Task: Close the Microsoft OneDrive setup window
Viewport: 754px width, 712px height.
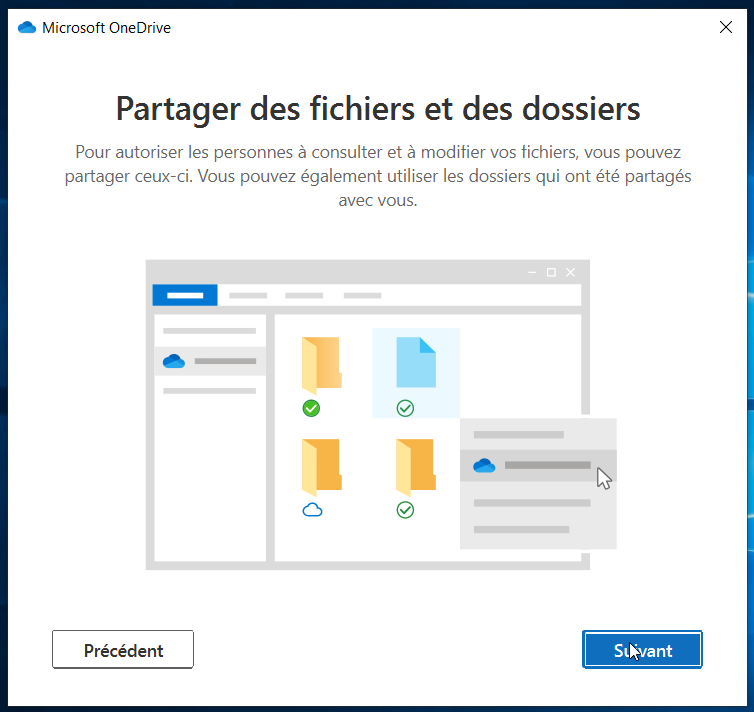Action: [x=726, y=28]
